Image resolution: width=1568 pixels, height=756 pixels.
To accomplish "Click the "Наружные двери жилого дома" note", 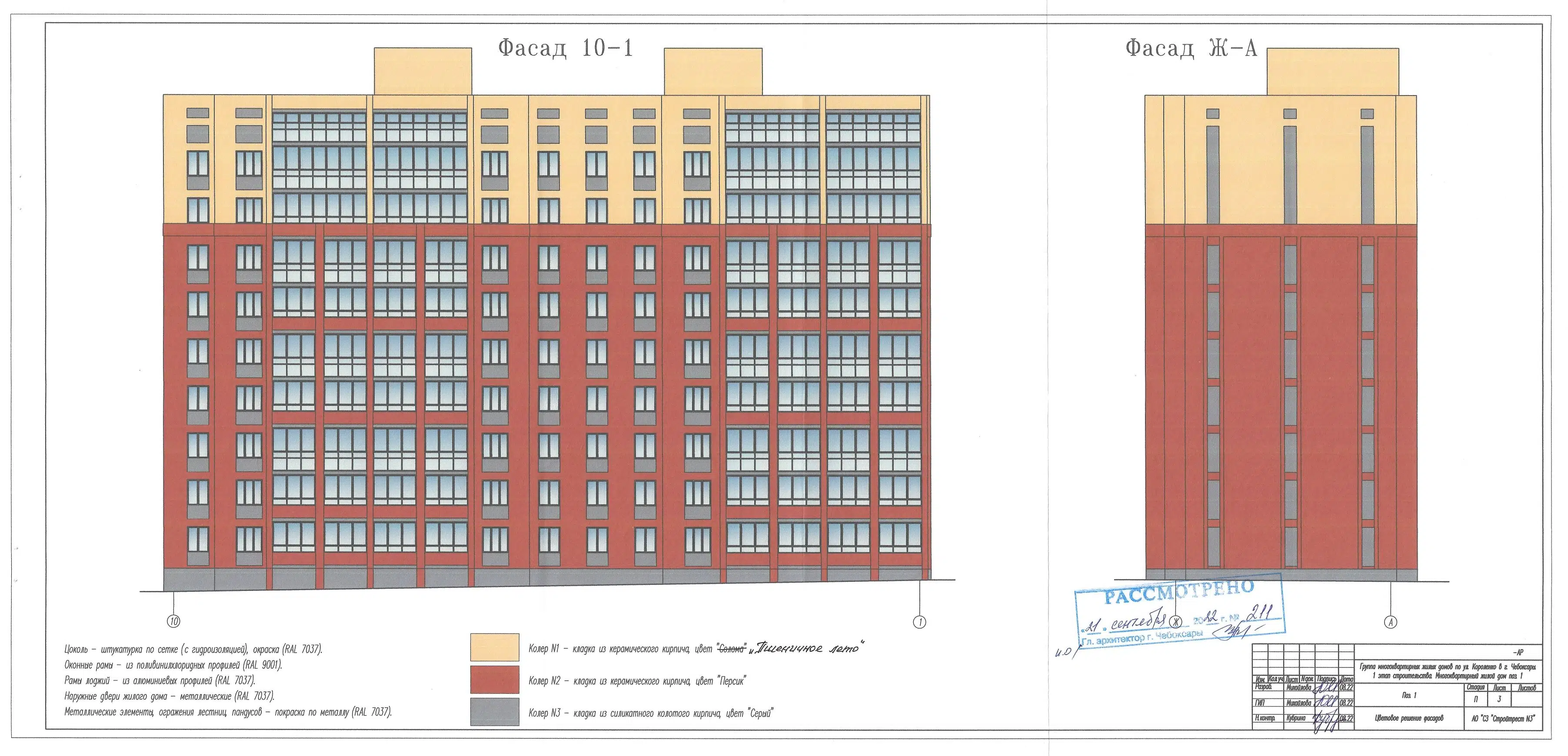I will pos(169,696).
